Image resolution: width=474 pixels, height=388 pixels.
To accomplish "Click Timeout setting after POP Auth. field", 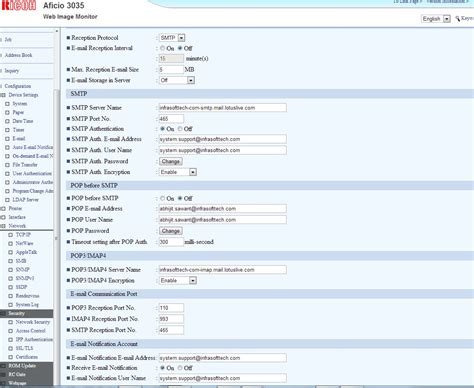I will point(171,242).
